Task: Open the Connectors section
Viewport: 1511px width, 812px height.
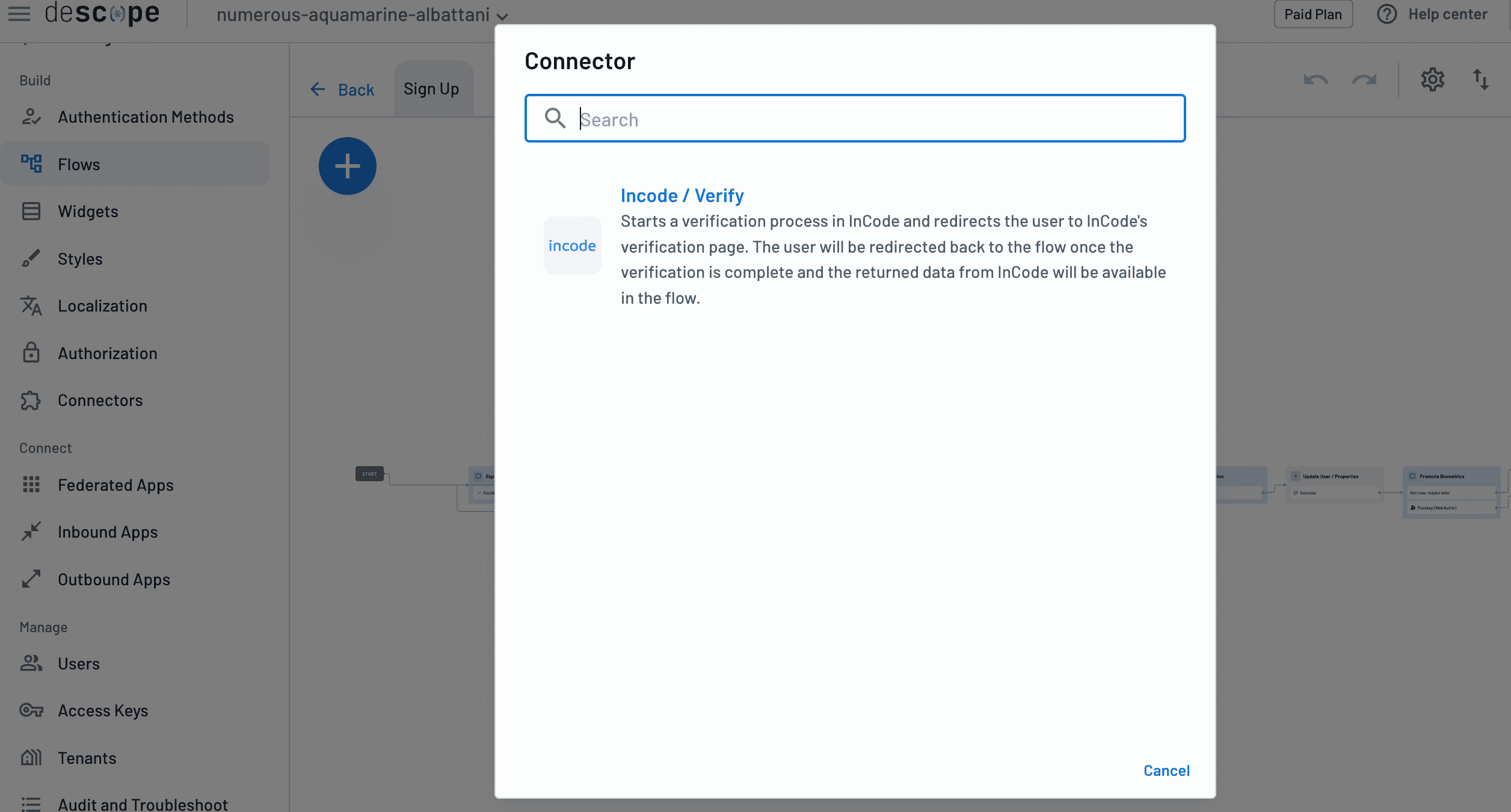Action: [100, 400]
